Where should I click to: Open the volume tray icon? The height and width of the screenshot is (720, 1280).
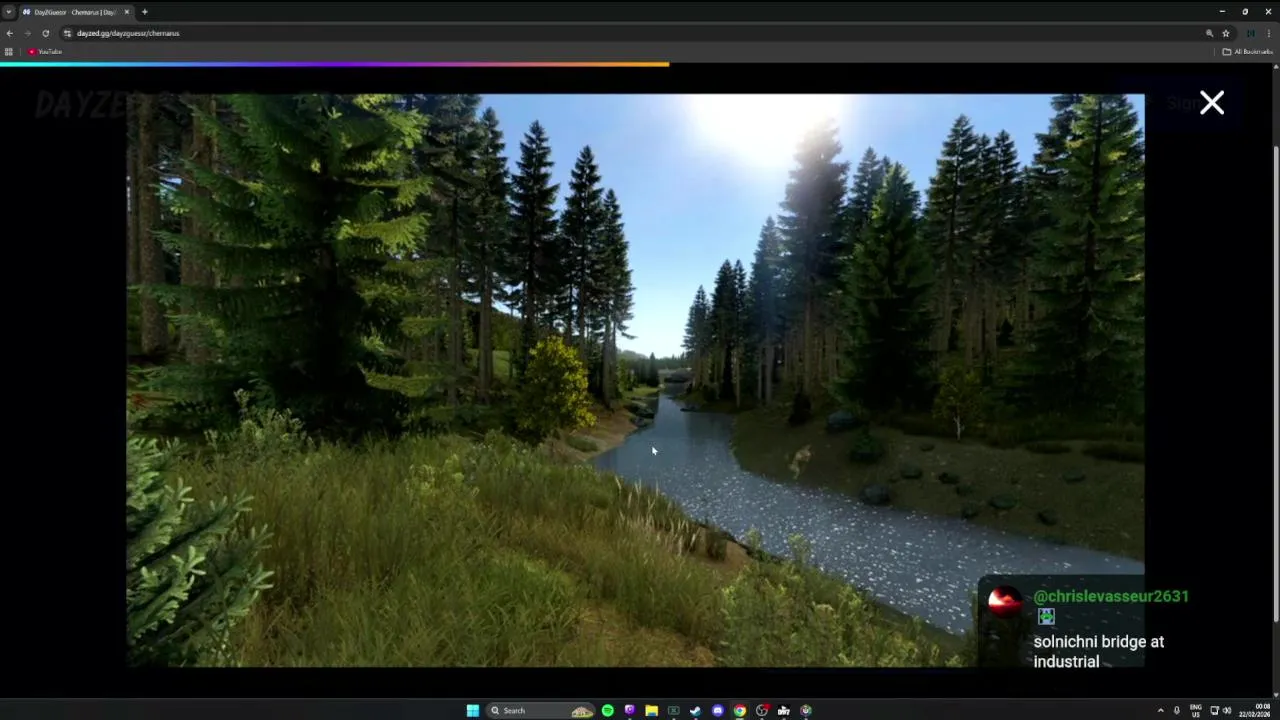pyautogui.click(x=1227, y=710)
